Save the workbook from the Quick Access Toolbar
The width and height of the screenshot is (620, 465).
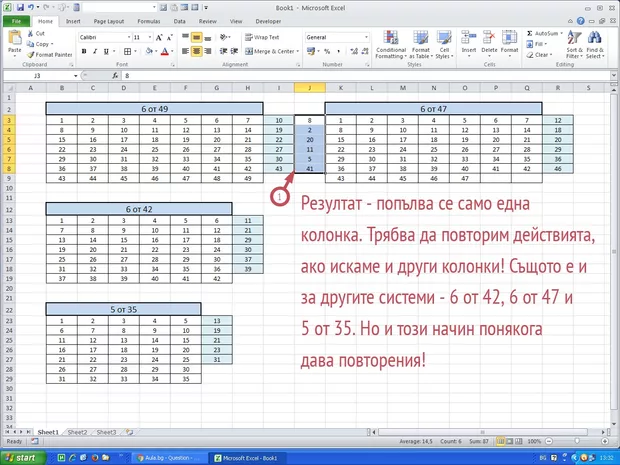(x=20, y=8)
